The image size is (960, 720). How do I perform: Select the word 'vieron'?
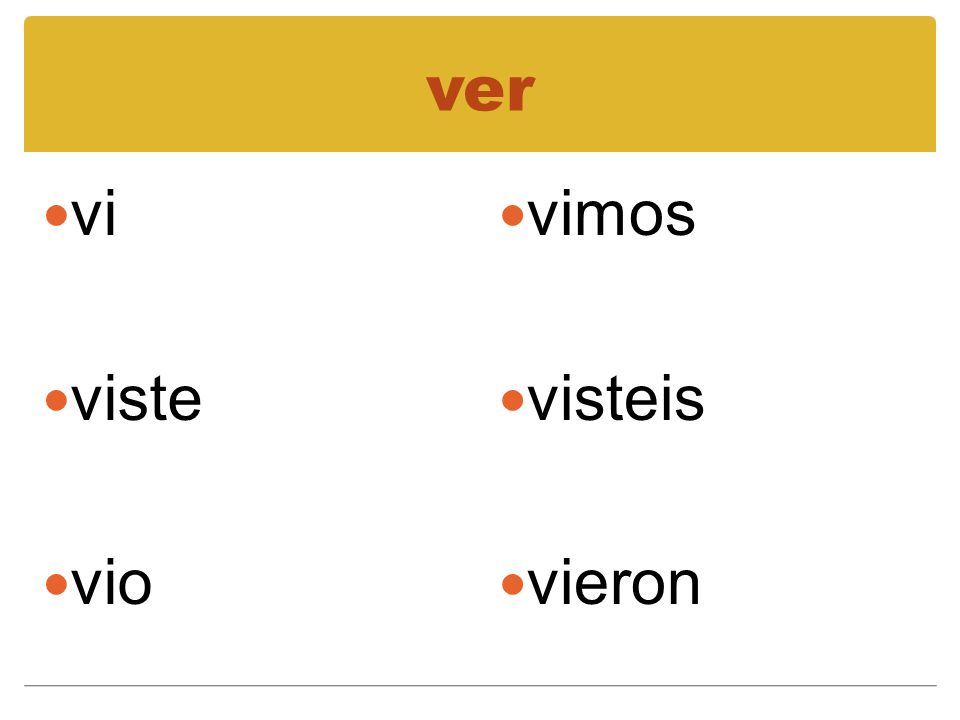point(613,582)
